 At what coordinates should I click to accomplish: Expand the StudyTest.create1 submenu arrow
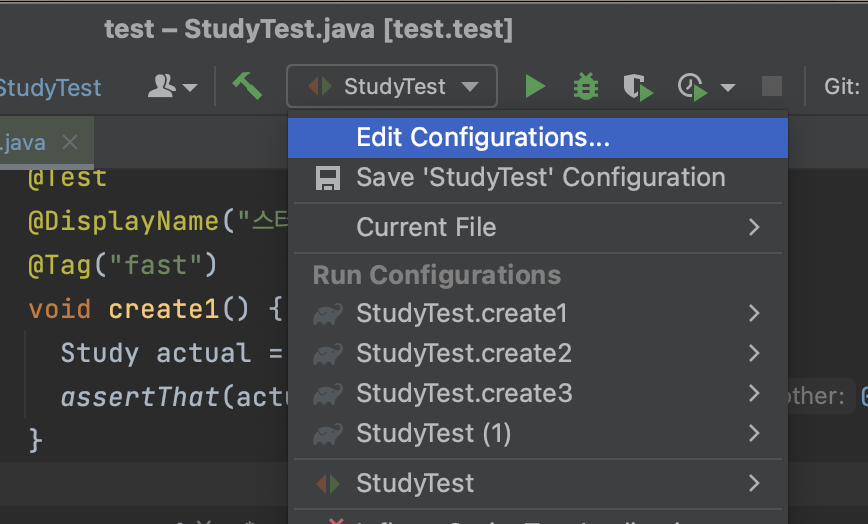pyautogui.click(x=755, y=313)
